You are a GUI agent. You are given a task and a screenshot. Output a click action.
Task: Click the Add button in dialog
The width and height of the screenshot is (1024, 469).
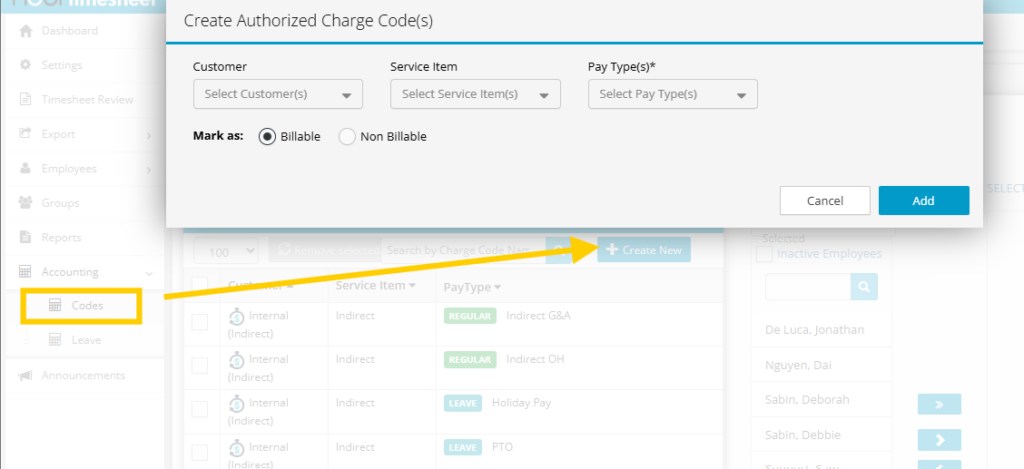coord(923,201)
